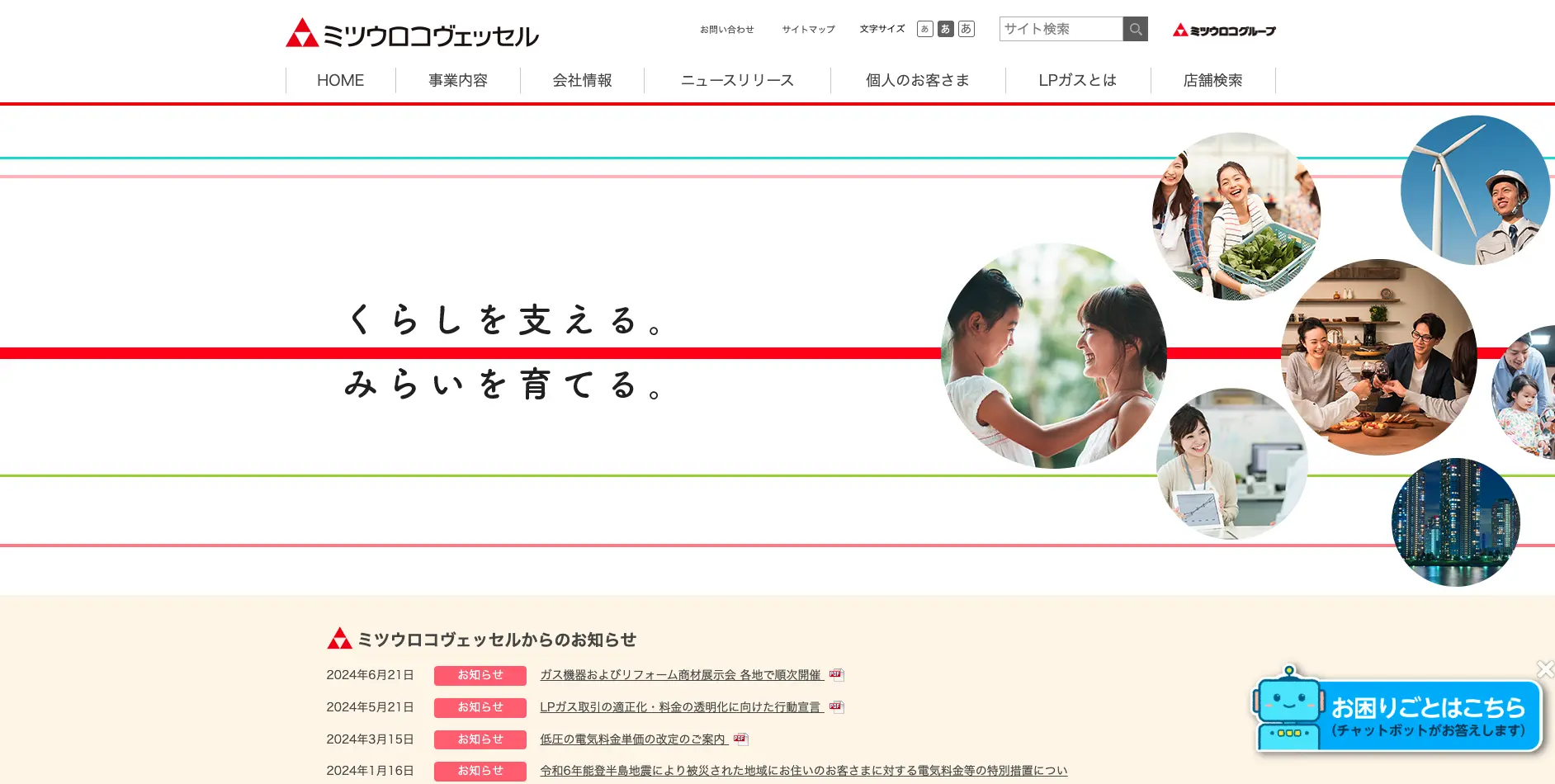Close the chatbot banner with X
Image resolution: width=1555 pixels, height=784 pixels.
1545,668
